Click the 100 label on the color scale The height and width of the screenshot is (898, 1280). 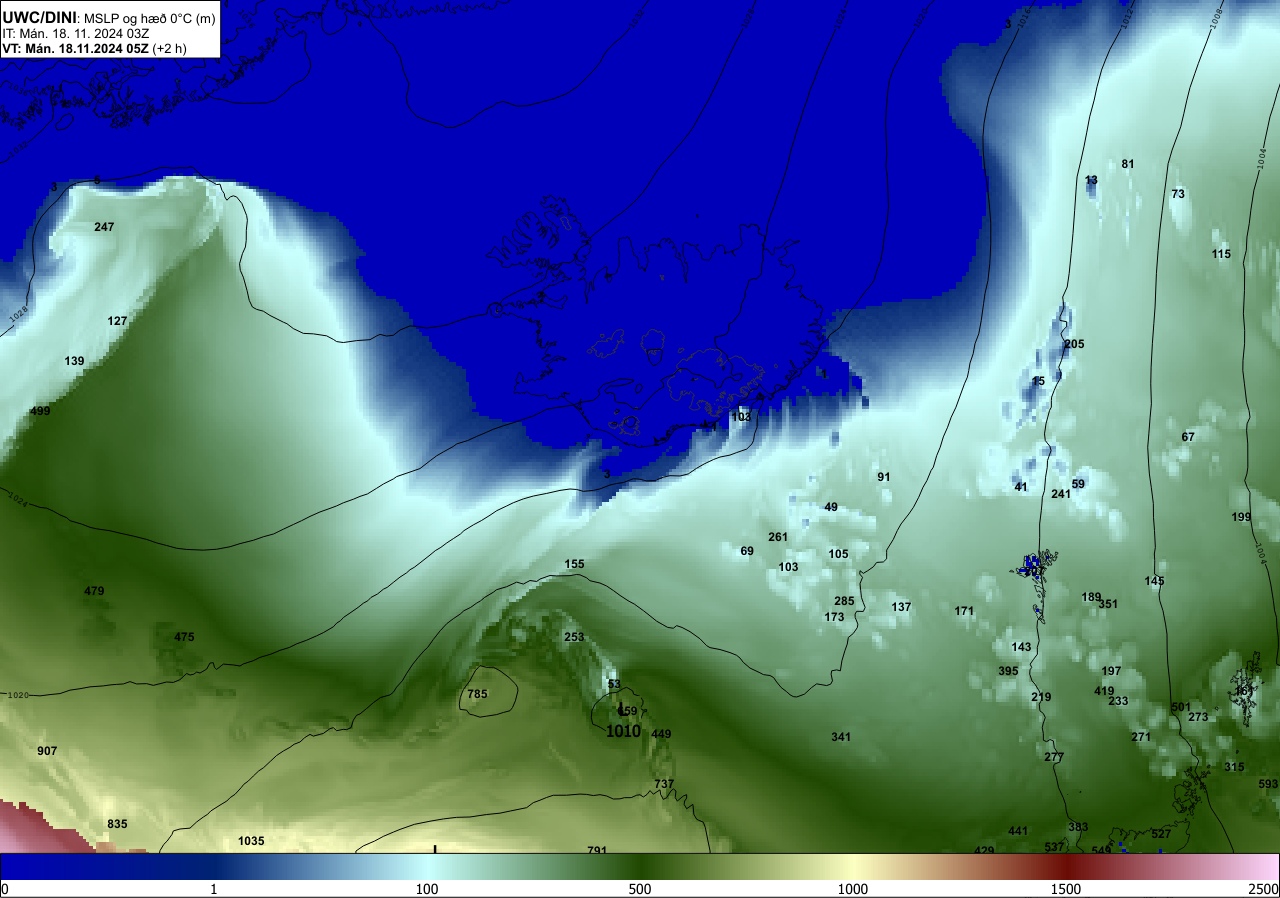427,889
